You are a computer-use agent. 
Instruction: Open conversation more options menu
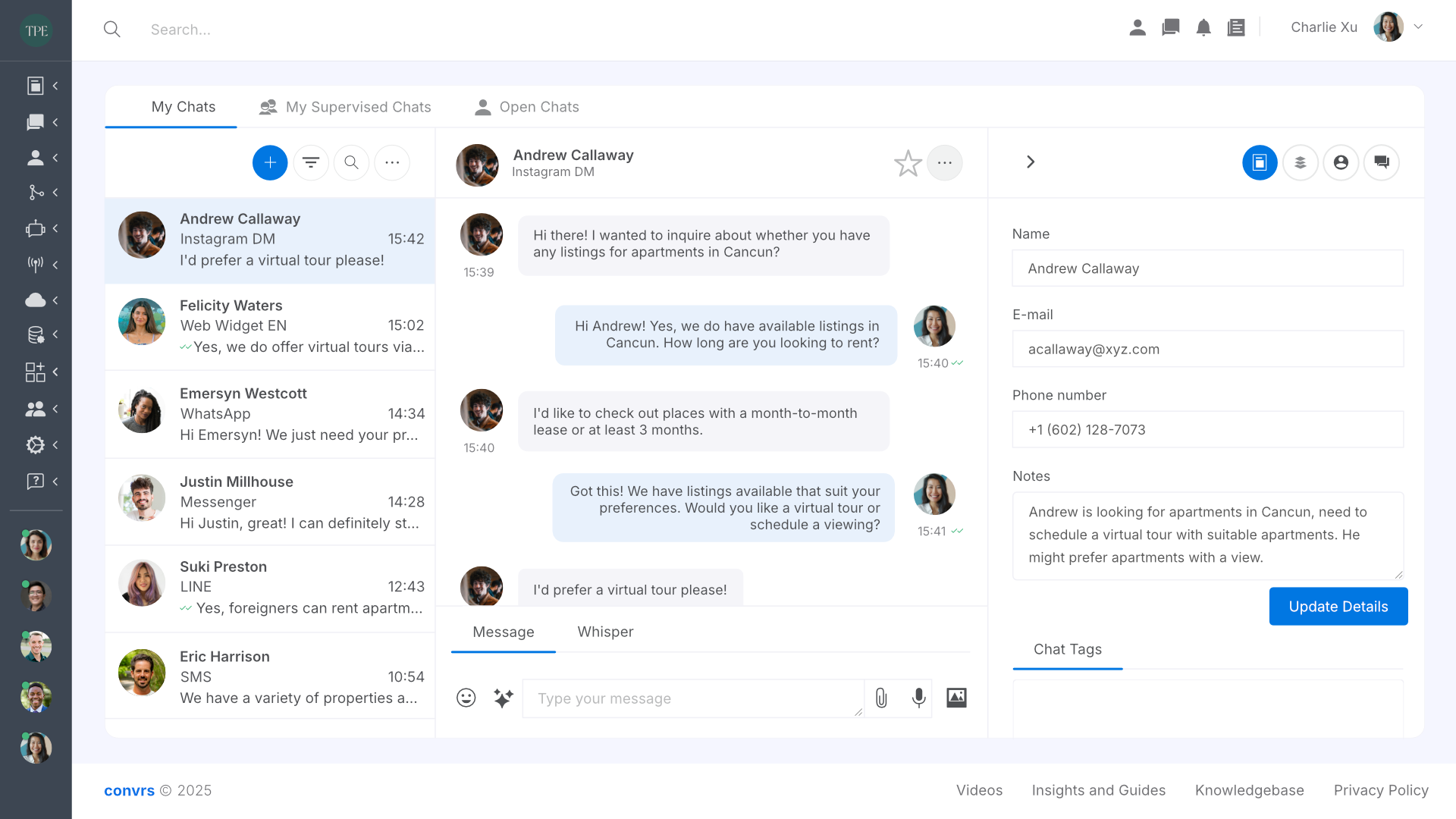coord(945,162)
